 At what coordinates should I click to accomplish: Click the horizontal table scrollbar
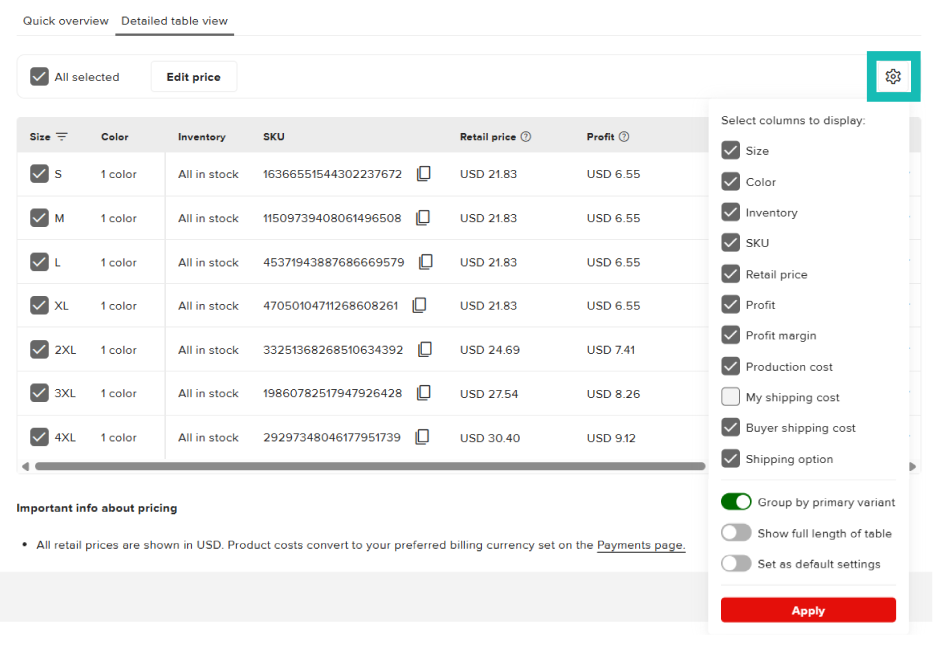[370, 466]
